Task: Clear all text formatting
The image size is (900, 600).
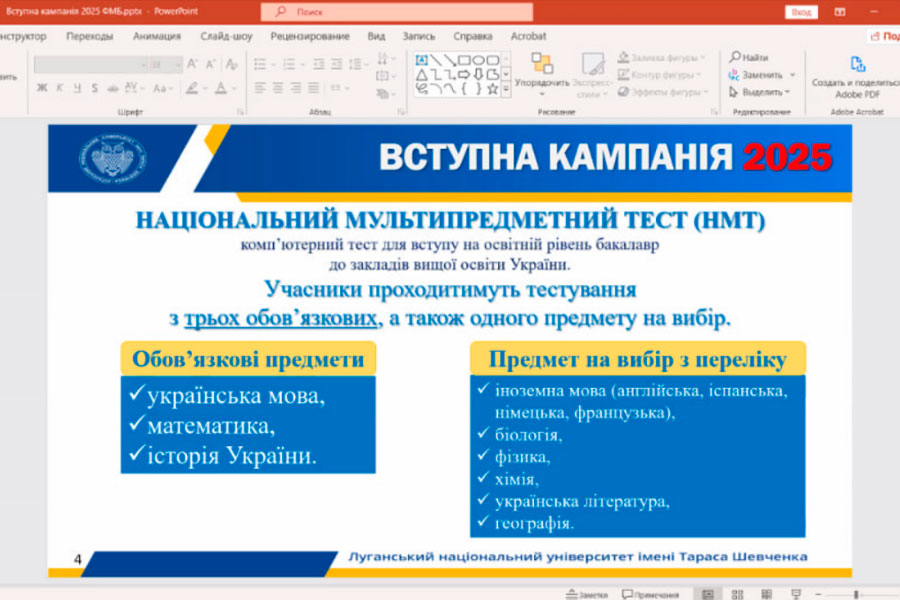Action: coord(231,64)
